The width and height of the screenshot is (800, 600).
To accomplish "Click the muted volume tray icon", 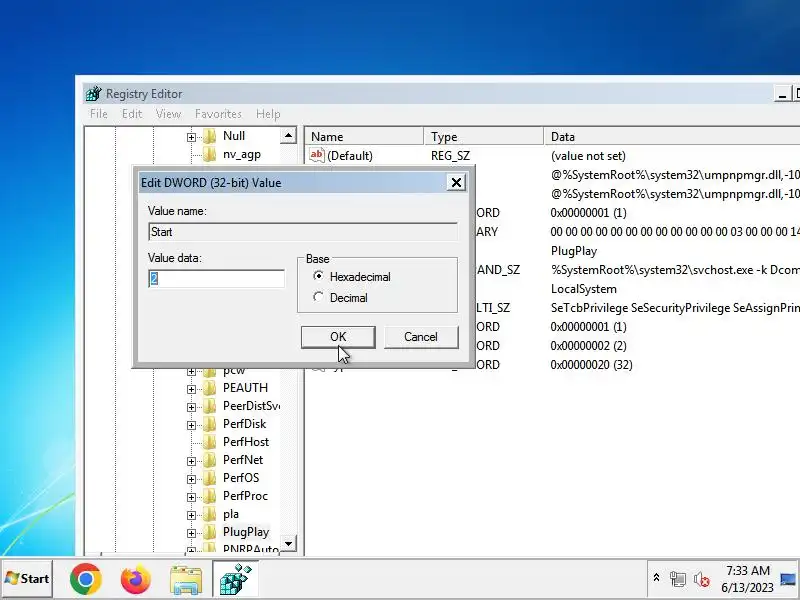I will pyautogui.click(x=702, y=579).
